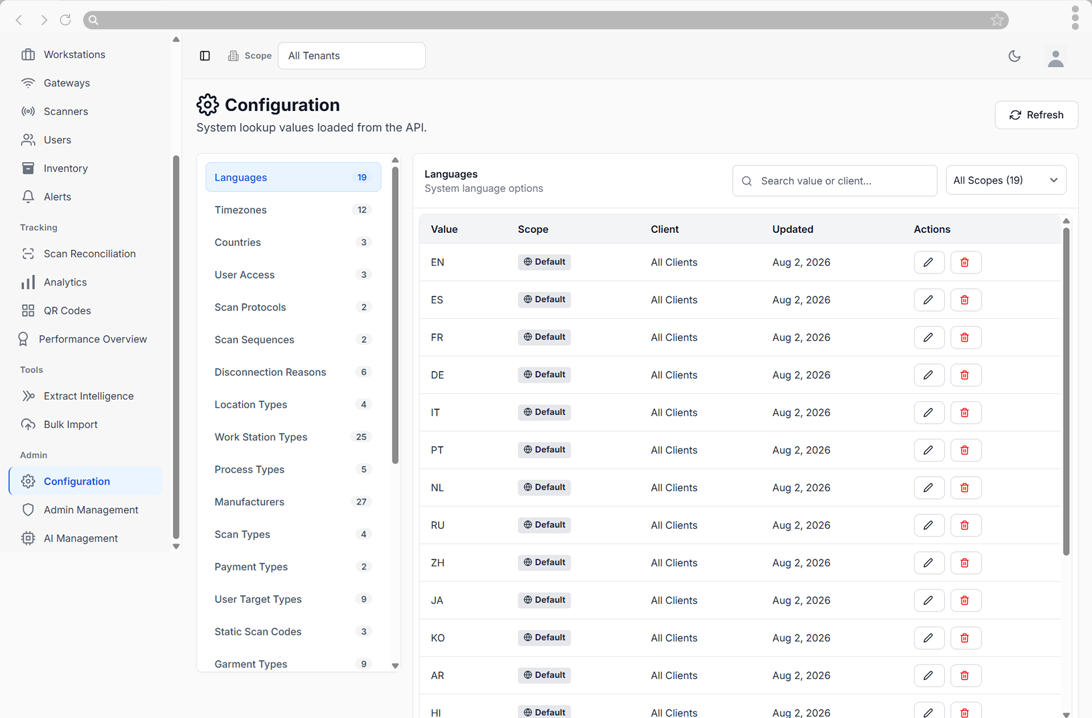
Task: Edit the DE language row
Action: coord(928,375)
